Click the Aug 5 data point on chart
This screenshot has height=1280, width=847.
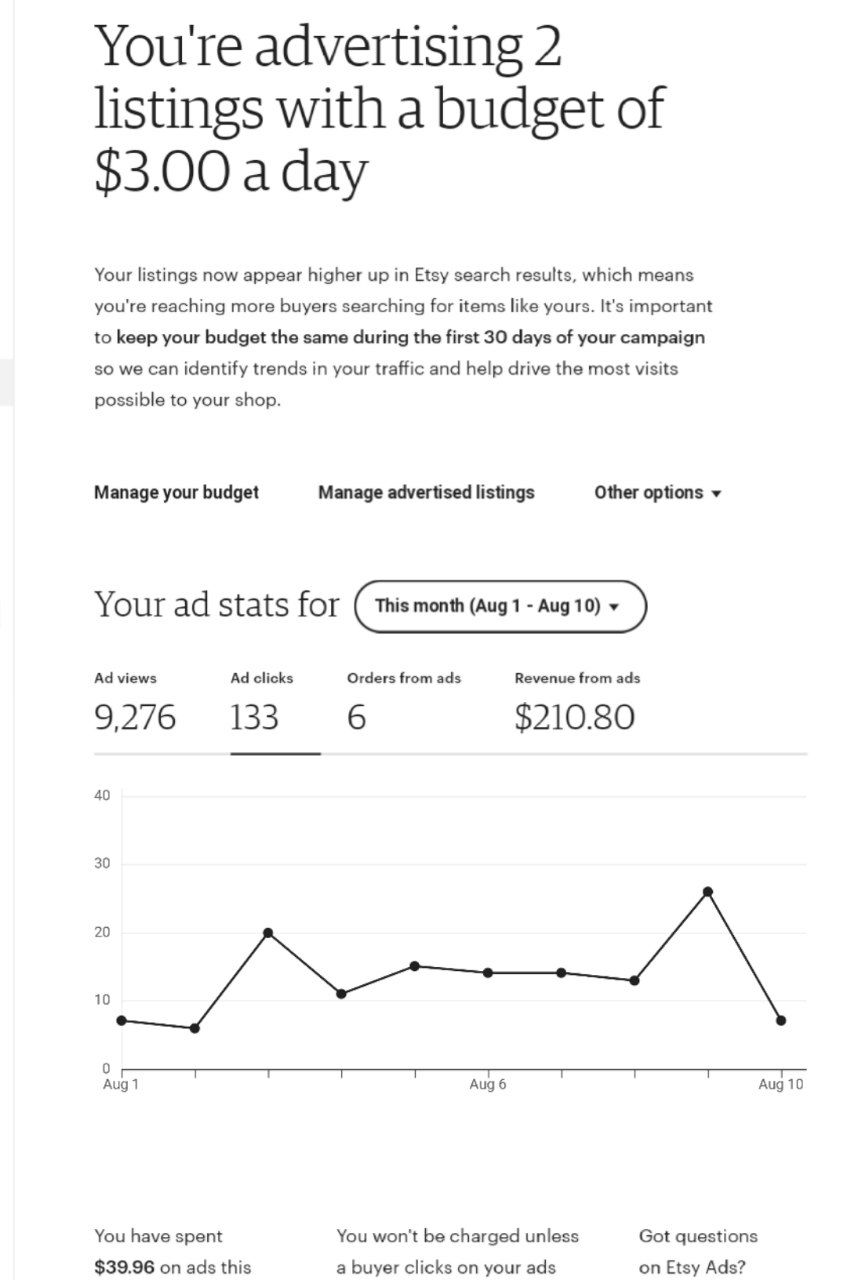point(414,966)
